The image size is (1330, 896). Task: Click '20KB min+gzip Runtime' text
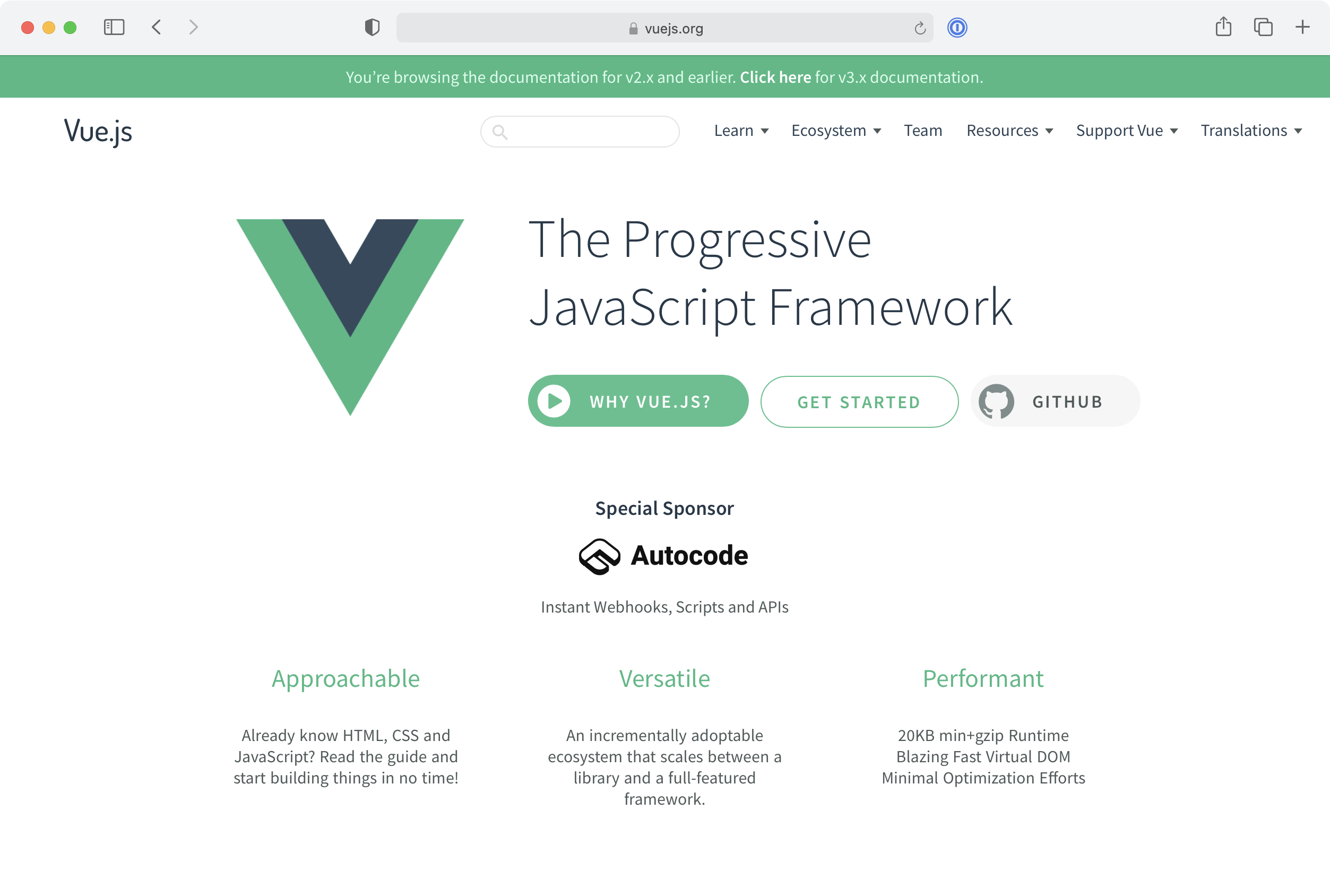click(983, 735)
